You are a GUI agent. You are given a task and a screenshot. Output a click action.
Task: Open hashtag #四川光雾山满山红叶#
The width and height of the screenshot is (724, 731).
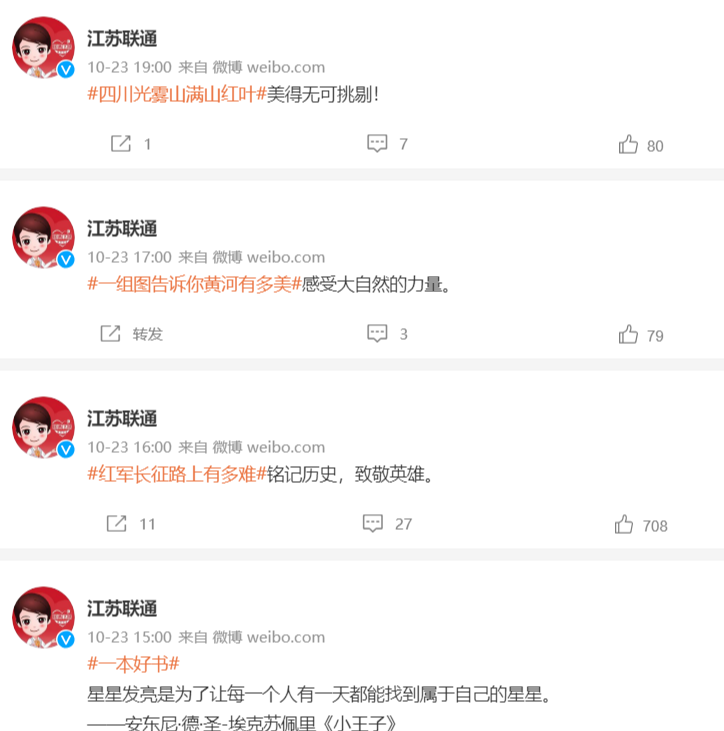click(x=177, y=95)
